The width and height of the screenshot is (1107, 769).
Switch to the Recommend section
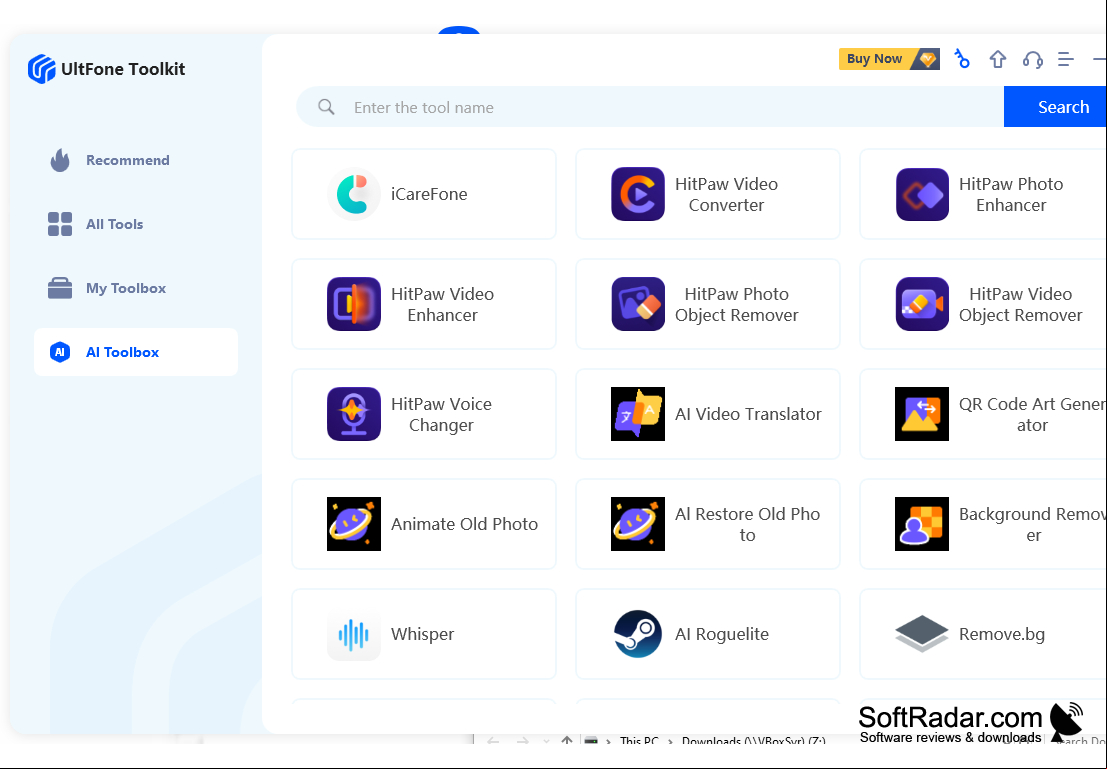[136, 160]
